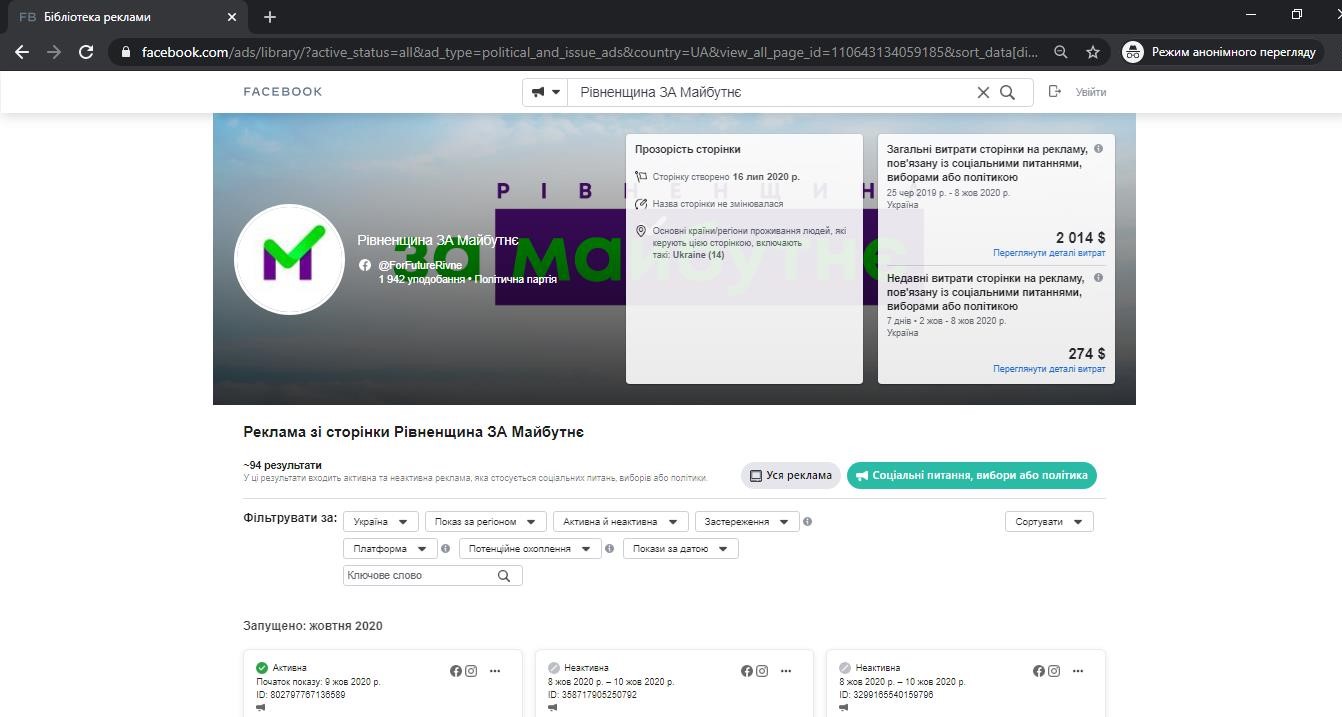Search keywords with the magnifier in Ключове слово
Screen dimensions: 1342x717
(504, 576)
